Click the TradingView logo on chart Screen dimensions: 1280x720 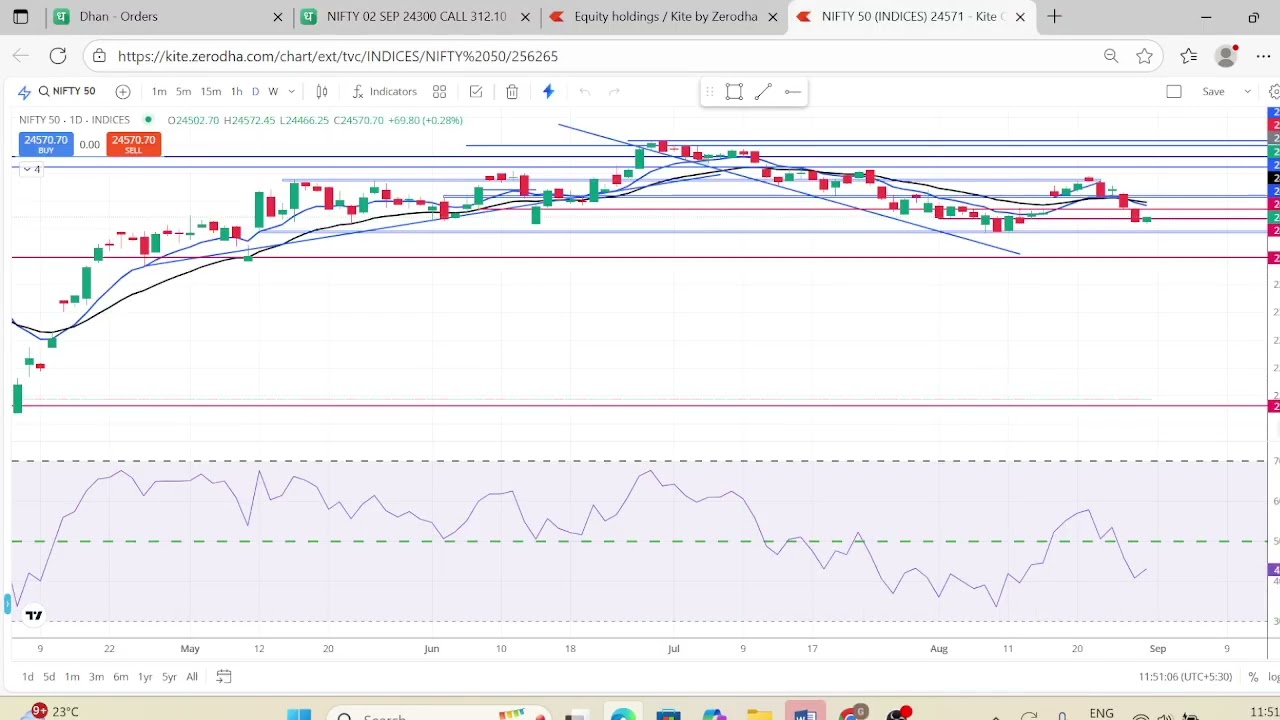point(34,615)
